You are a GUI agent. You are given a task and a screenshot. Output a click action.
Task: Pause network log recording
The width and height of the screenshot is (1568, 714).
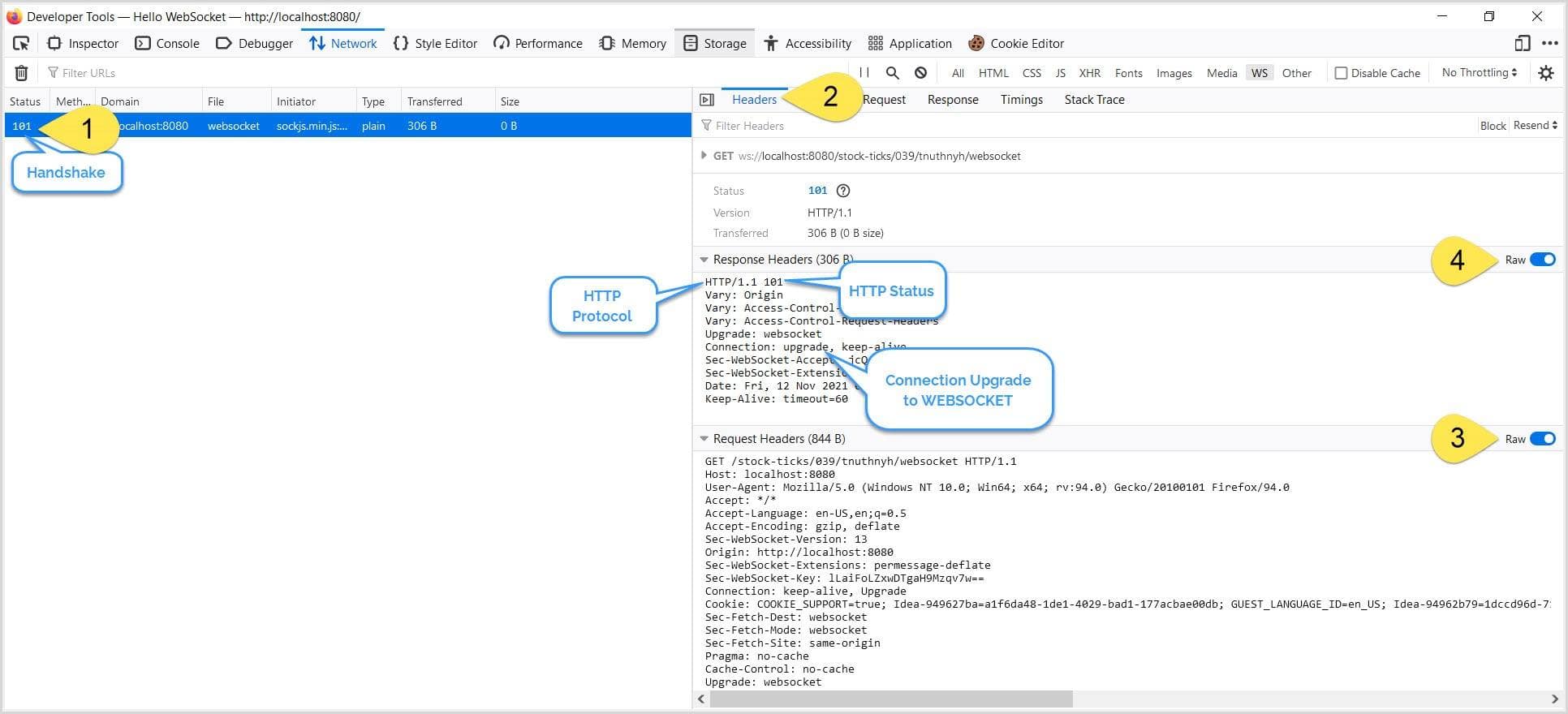pyautogui.click(x=864, y=73)
